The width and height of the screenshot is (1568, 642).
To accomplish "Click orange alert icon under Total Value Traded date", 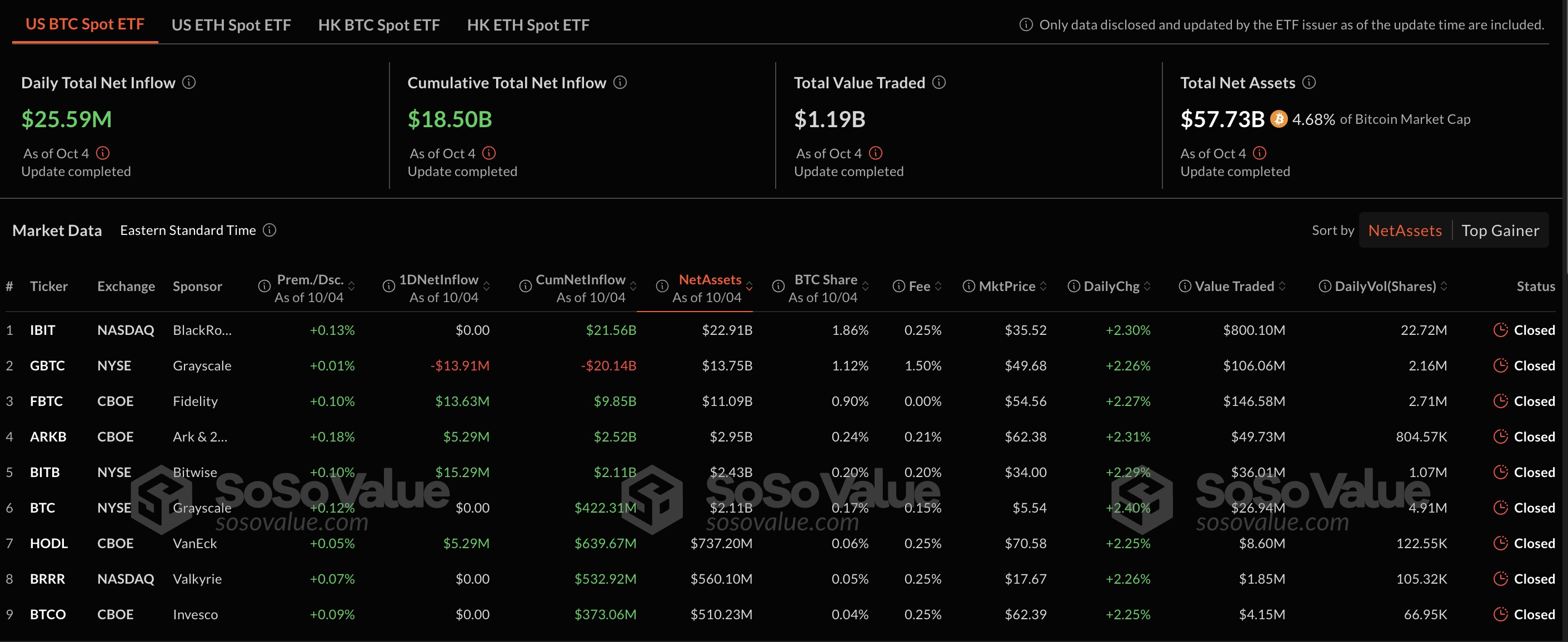I will 875,153.
